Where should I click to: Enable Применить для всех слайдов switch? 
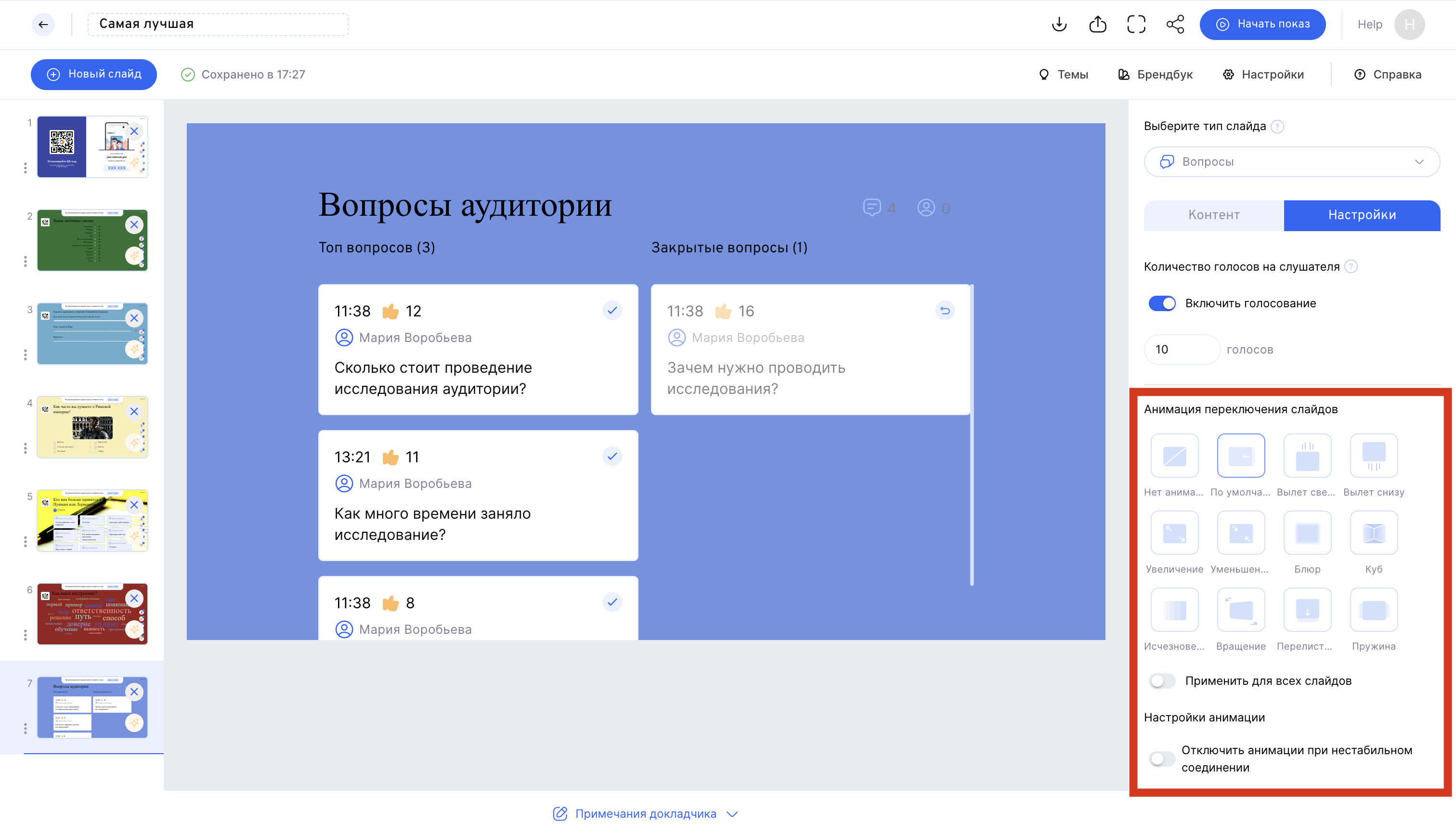pos(1162,680)
